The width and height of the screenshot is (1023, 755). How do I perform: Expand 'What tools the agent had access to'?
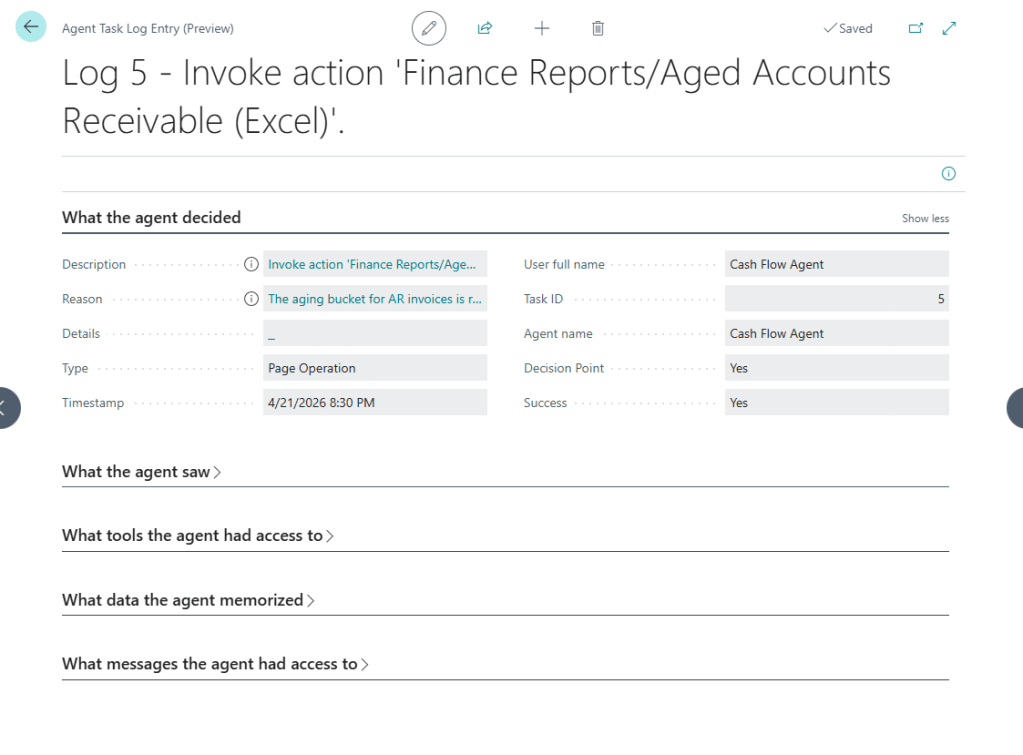197,536
